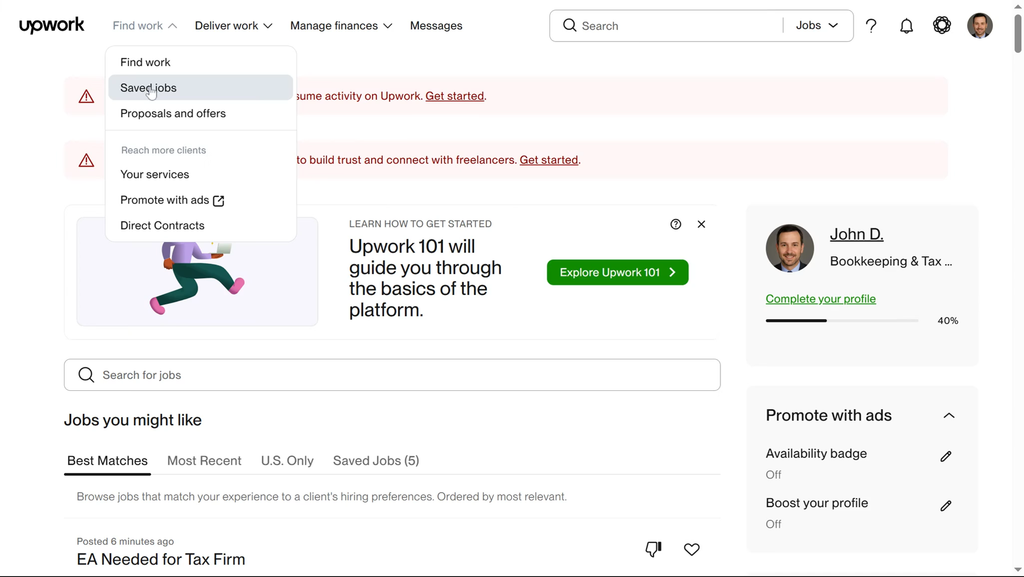Collapse the Promote with ads section
Image resolution: width=1024 pixels, height=577 pixels.
click(x=949, y=416)
